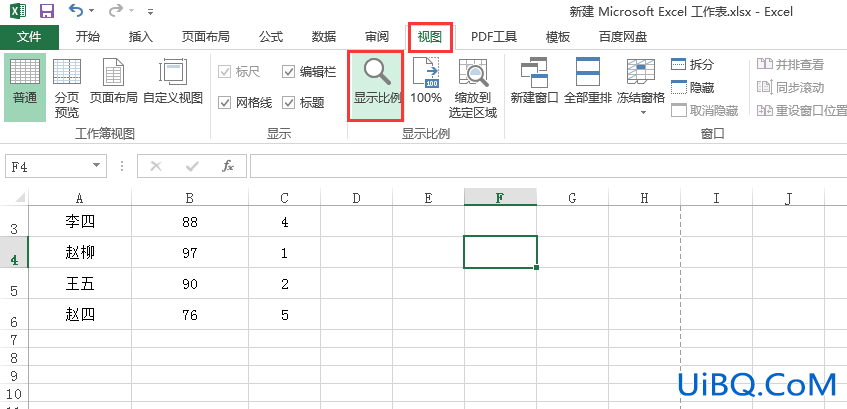Click cell with value 88
The width and height of the screenshot is (847, 409).
[190, 222]
